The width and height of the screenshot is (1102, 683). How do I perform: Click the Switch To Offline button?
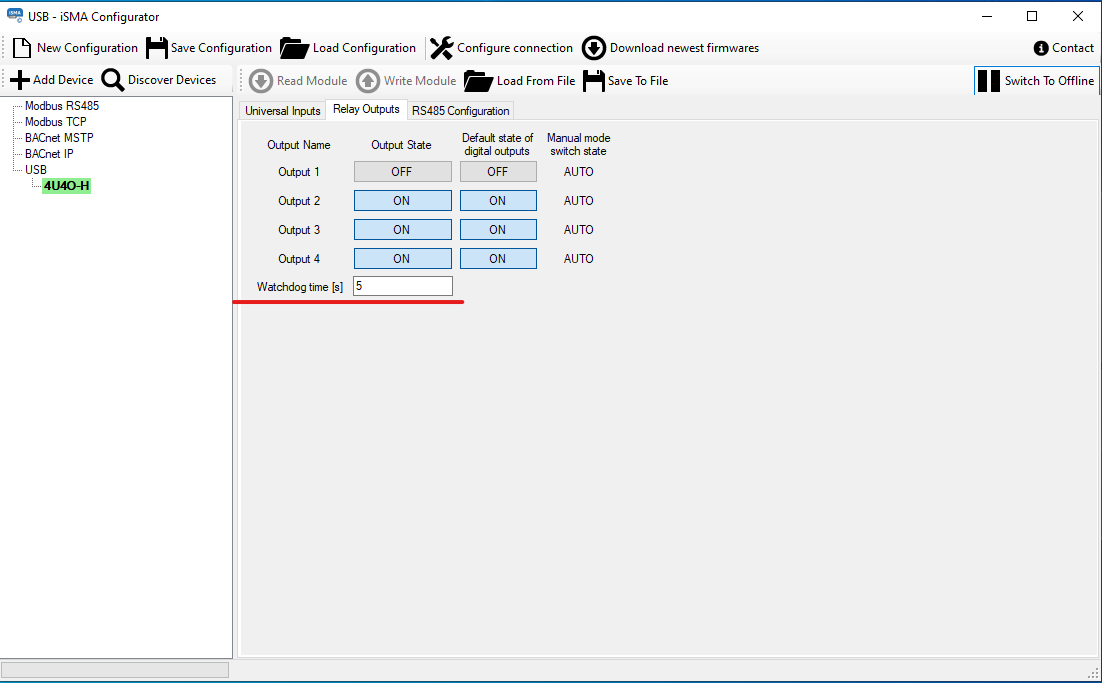click(1036, 81)
